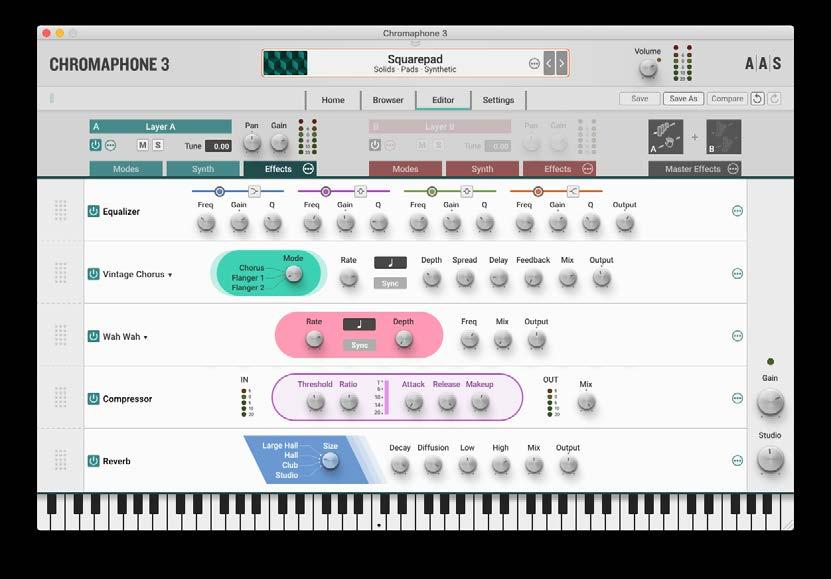Click the Vintage Chorus note value icon
Viewport: 831px width, 579px height.
tap(391, 263)
